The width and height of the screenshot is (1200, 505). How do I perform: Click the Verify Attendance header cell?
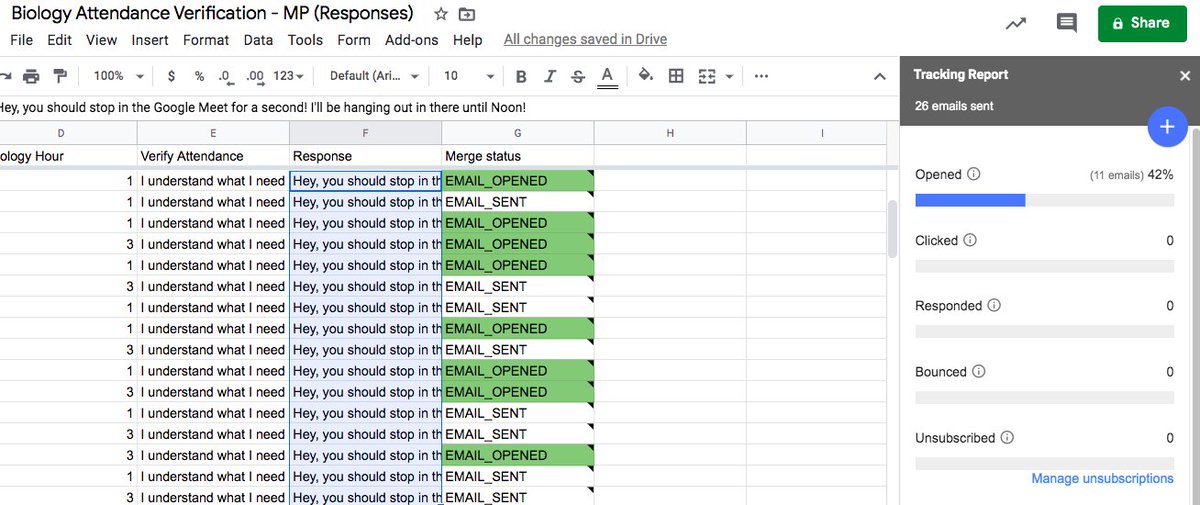pos(213,156)
